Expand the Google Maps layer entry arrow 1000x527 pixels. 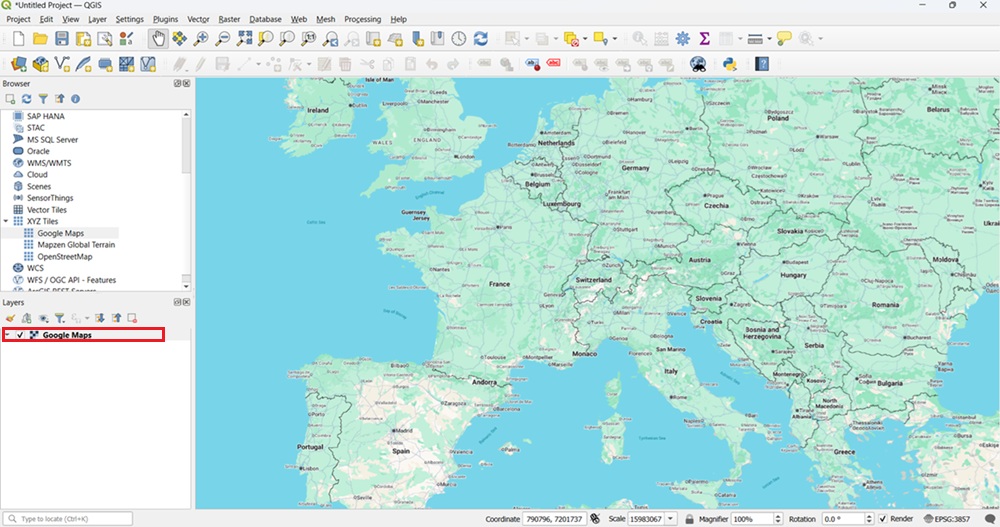[8, 335]
